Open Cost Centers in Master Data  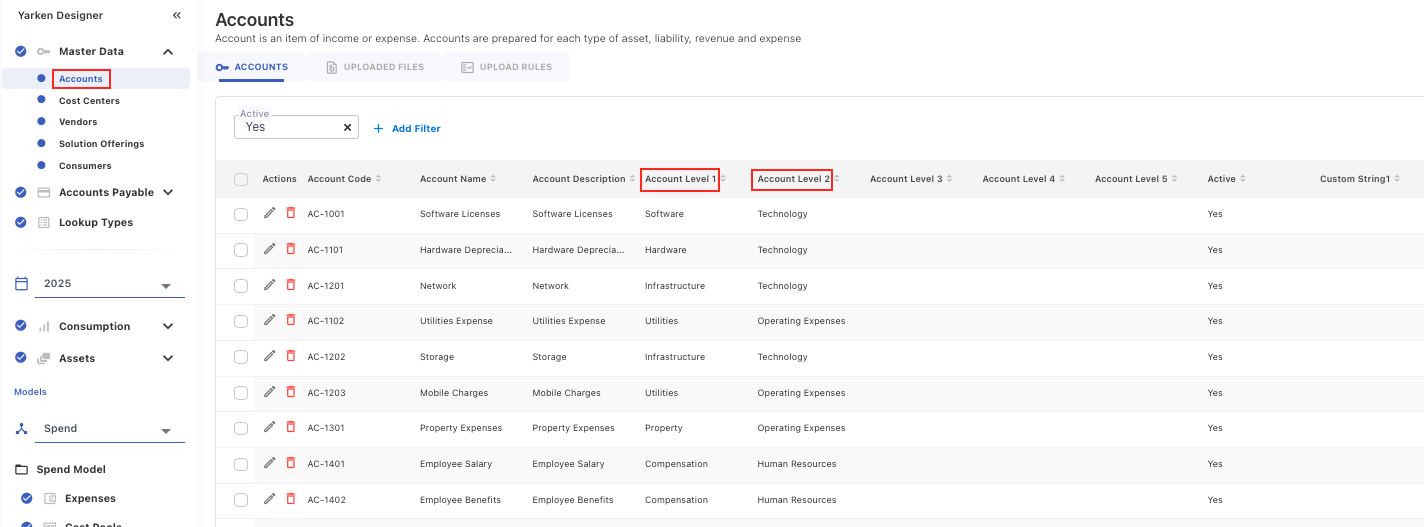coord(89,101)
